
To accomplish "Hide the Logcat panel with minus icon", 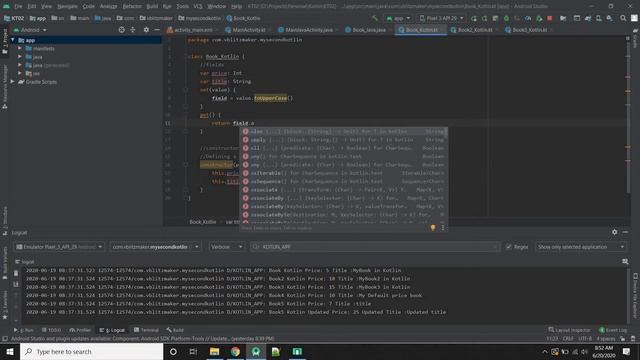I will click(x=625, y=232).
